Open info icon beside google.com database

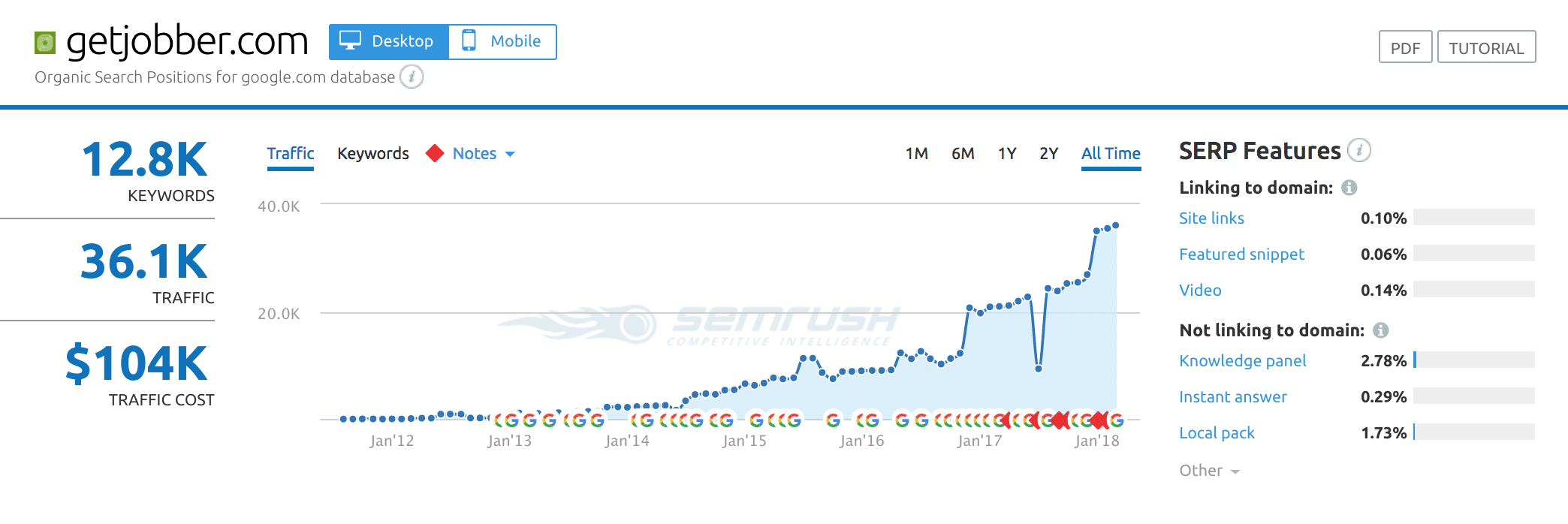pos(412,77)
